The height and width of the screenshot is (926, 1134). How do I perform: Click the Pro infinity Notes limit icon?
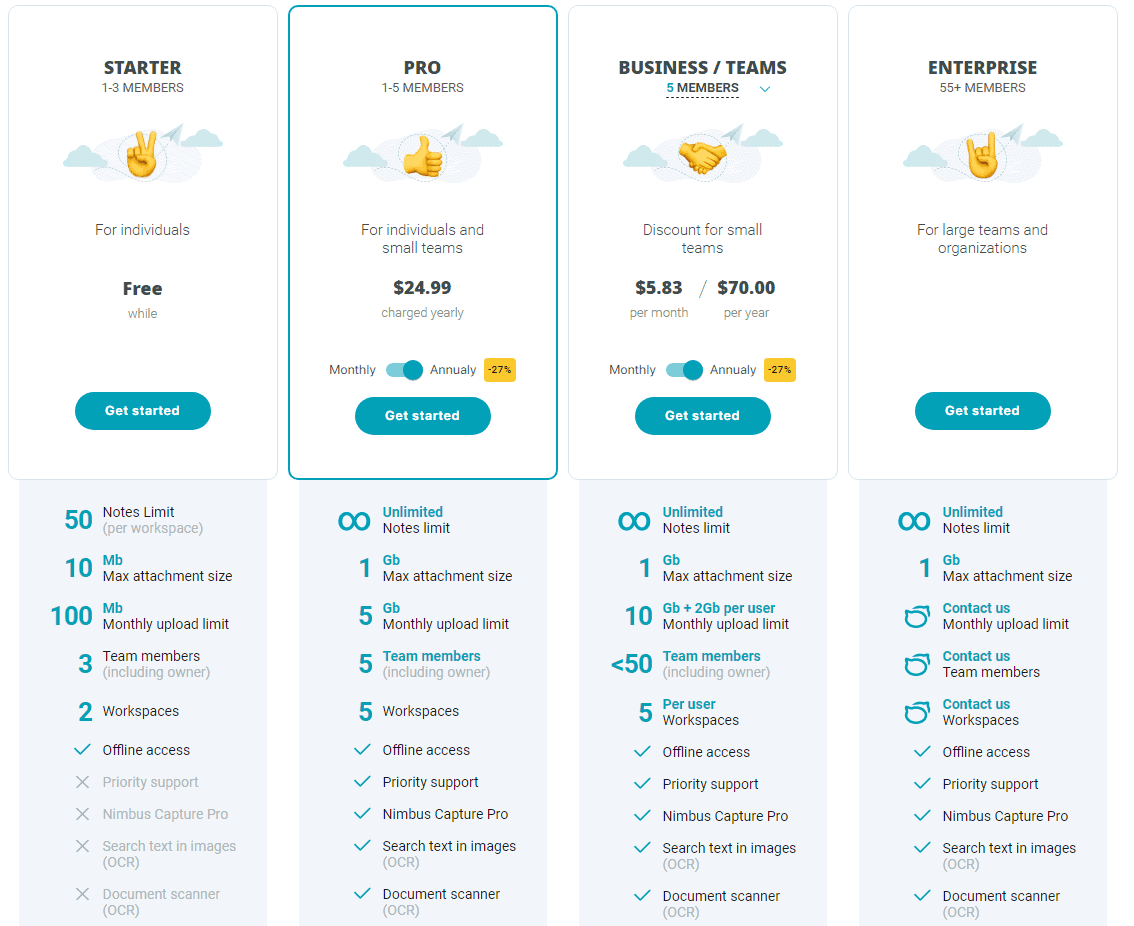click(x=354, y=521)
